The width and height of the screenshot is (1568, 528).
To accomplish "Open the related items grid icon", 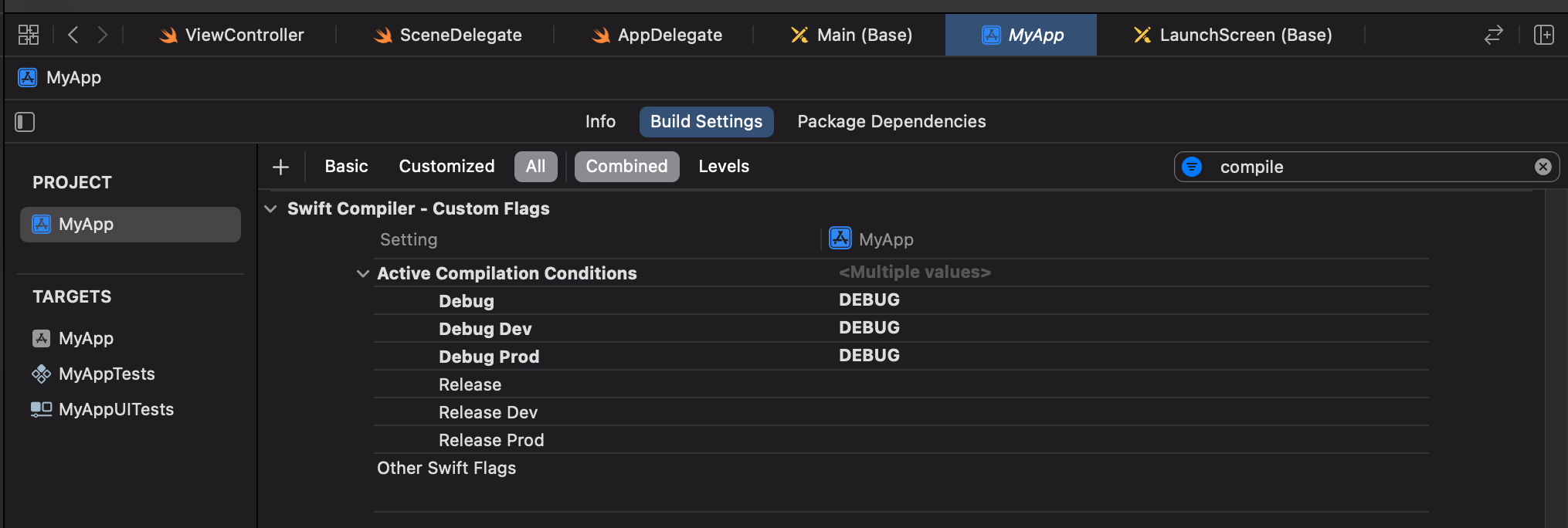I will point(29,35).
